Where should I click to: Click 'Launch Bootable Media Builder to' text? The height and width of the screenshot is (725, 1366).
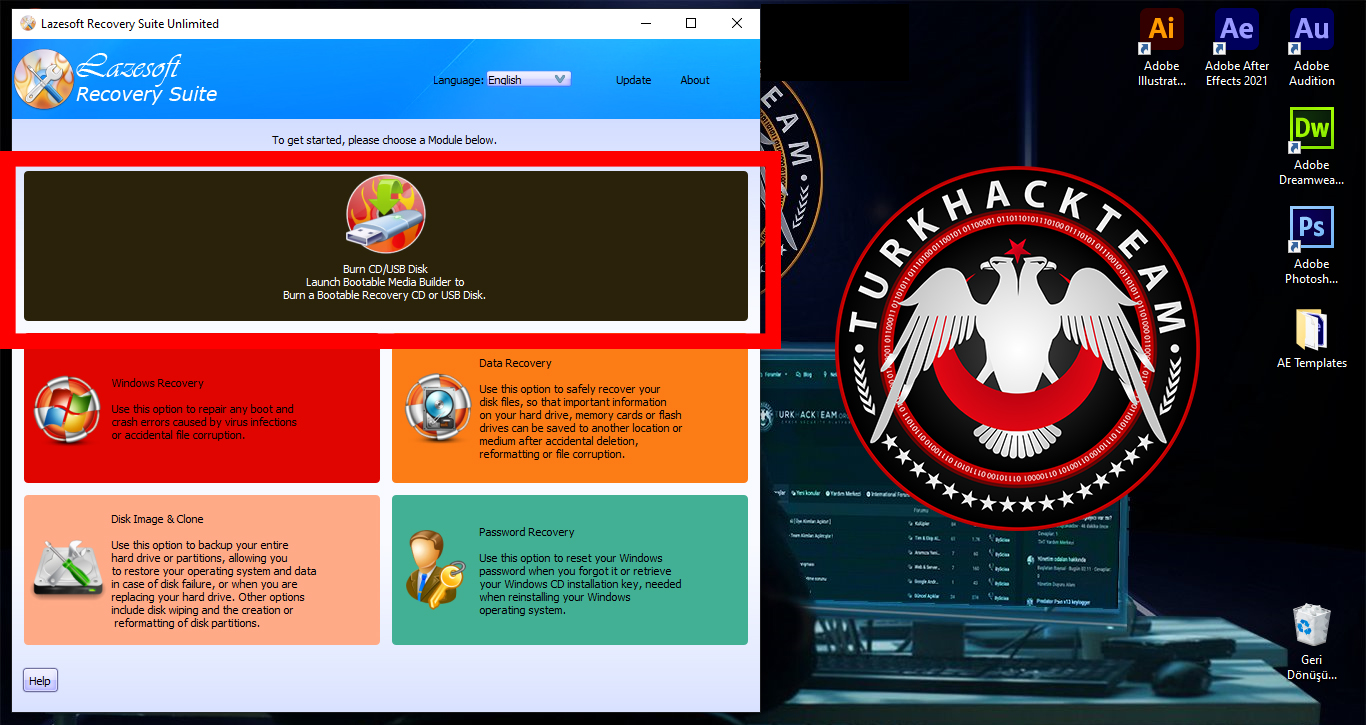tap(385, 282)
